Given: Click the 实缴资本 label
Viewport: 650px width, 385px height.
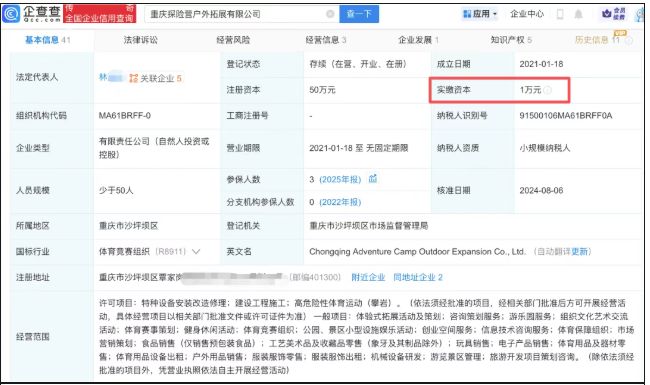Looking at the screenshot, I should coord(453,90).
